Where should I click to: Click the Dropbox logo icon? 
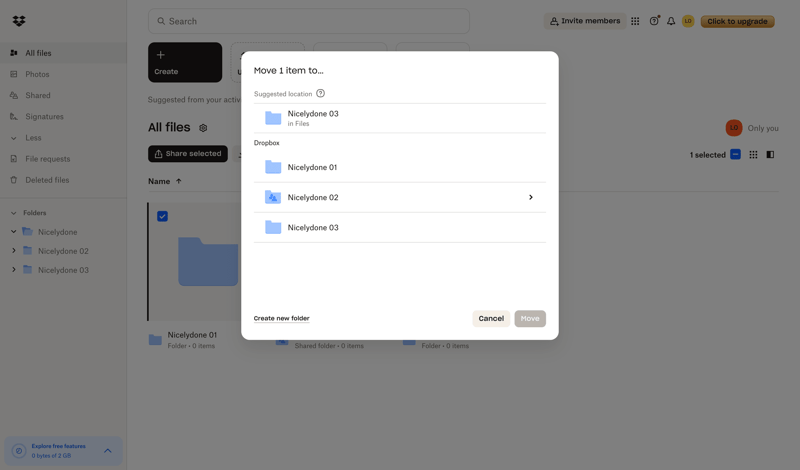[19, 21]
